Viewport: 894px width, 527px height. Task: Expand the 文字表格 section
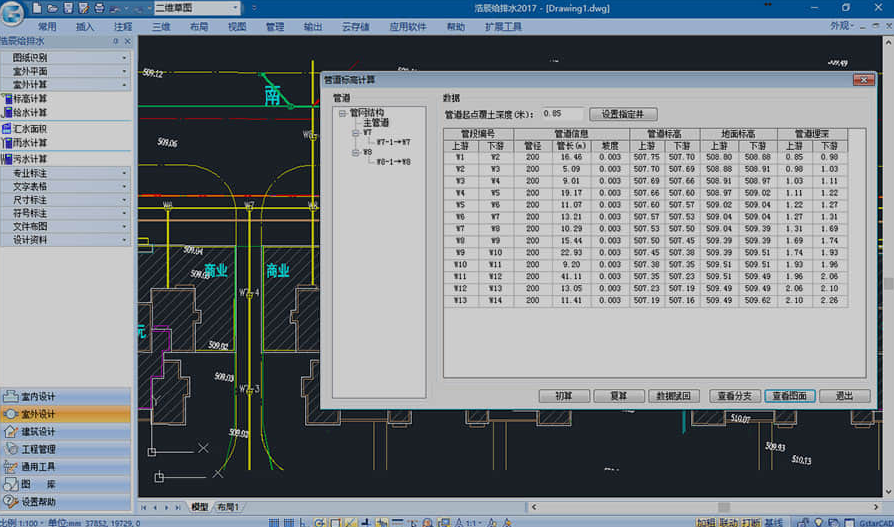(x=66, y=187)
